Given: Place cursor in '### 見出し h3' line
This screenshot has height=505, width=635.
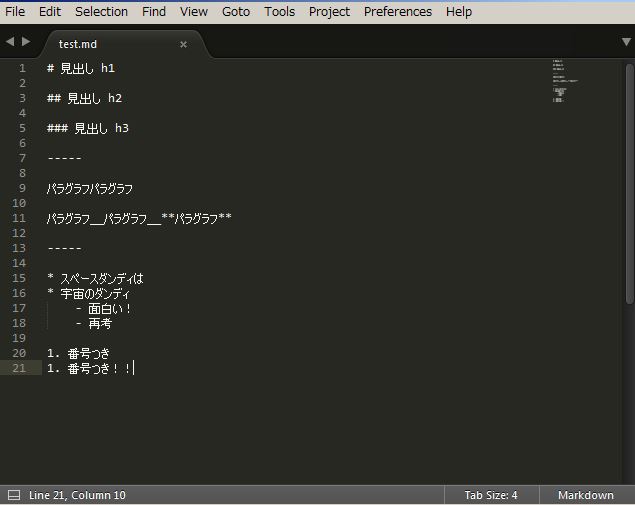Looking at the screenshot, I should point(87,128).
